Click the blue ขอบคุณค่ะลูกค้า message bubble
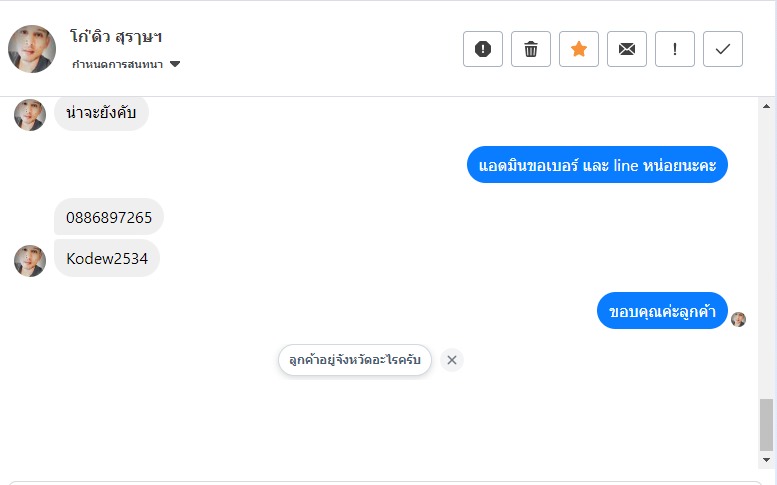This screenshot has width=777, height=485. (662, 311)
